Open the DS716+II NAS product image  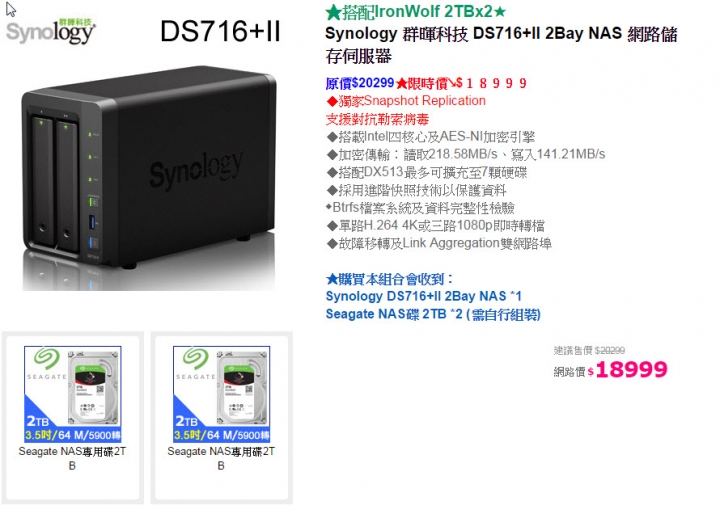pyautogui.click(x=149, y=178)
